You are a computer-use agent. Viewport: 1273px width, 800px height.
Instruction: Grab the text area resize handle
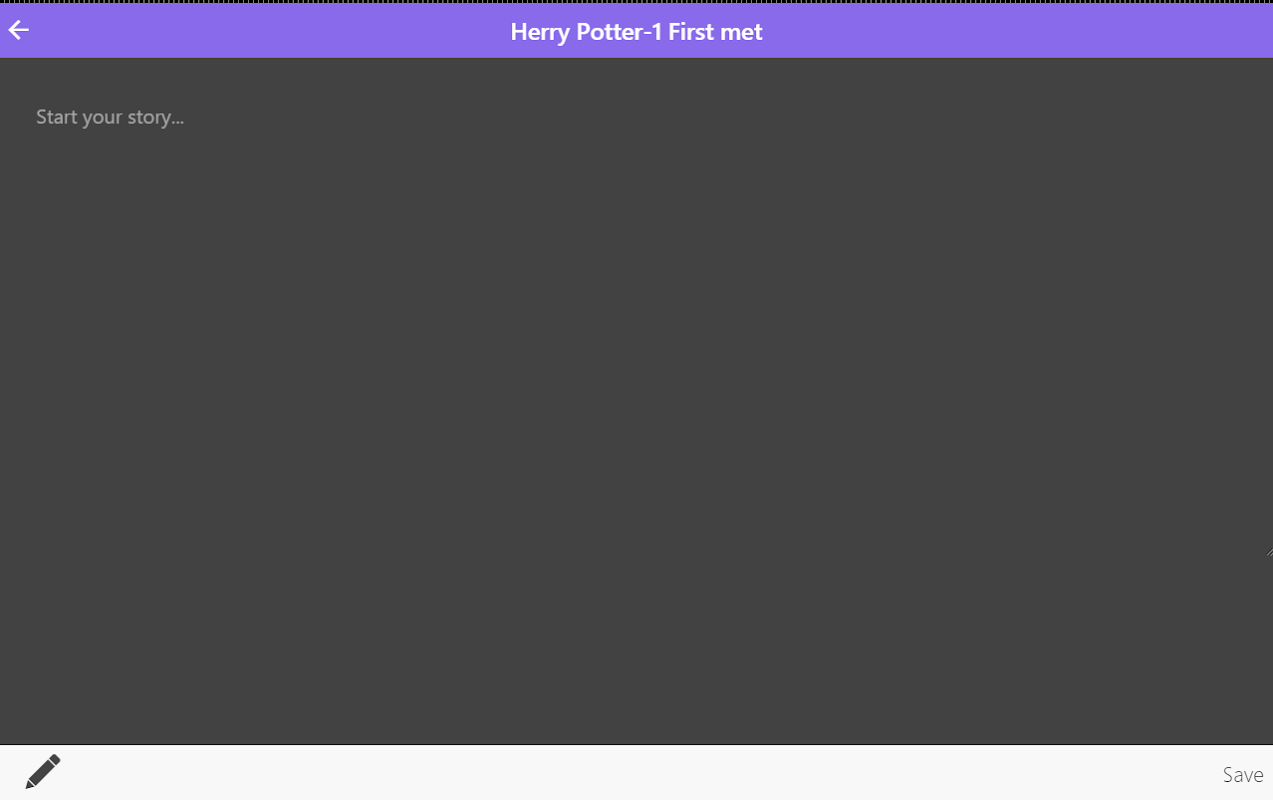(x=1268, y=550)
